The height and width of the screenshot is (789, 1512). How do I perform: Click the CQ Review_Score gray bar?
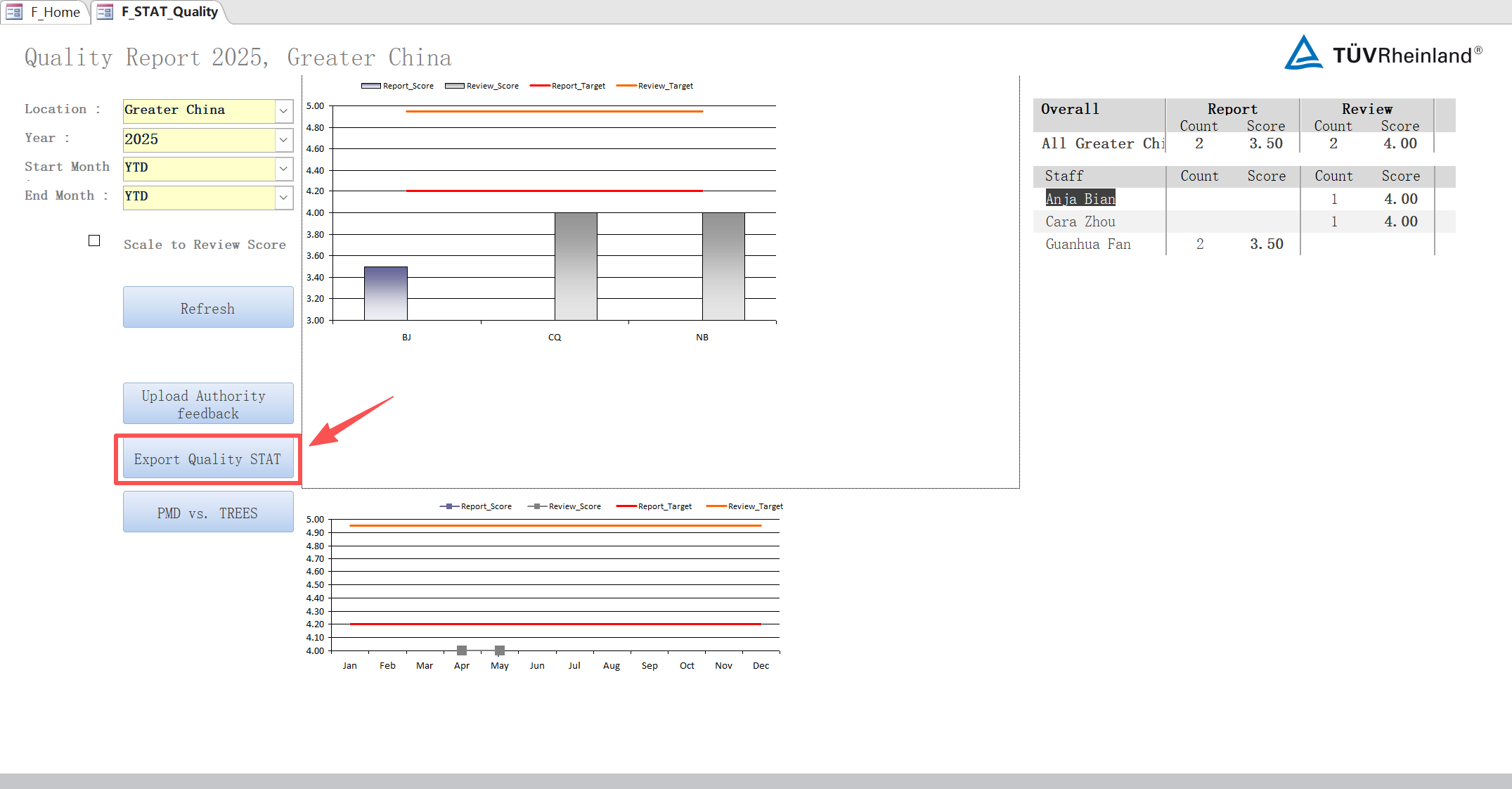pos(576,266)
